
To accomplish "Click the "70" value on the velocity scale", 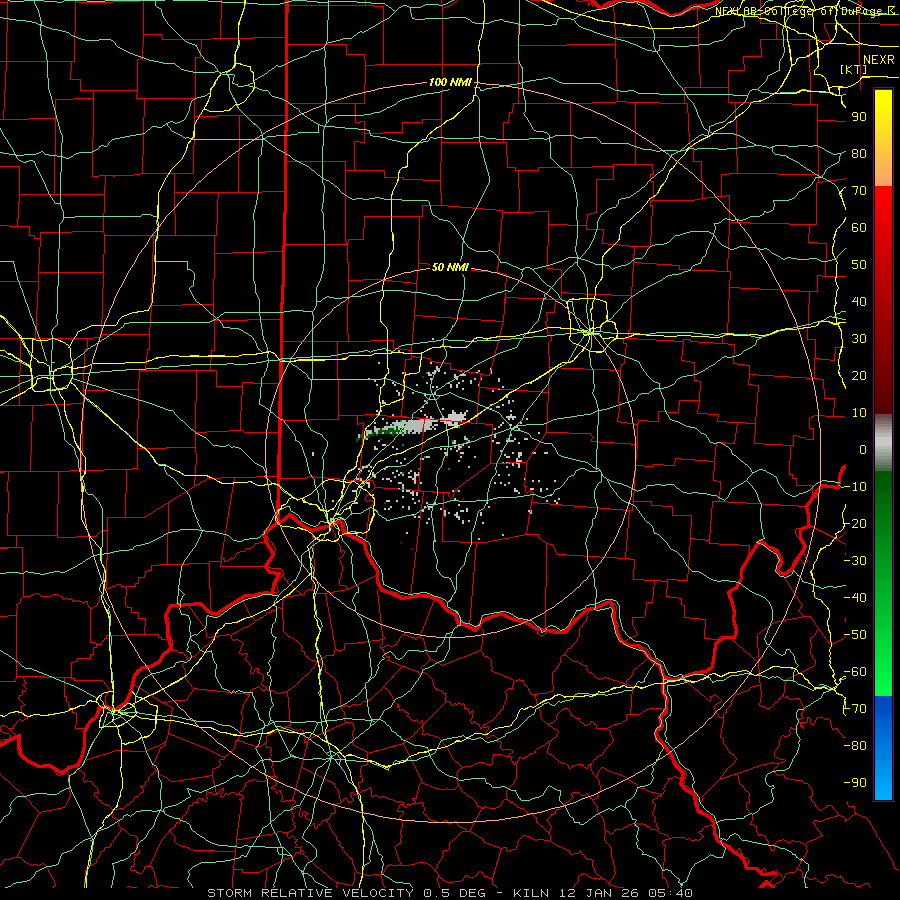I will [859, 191].
